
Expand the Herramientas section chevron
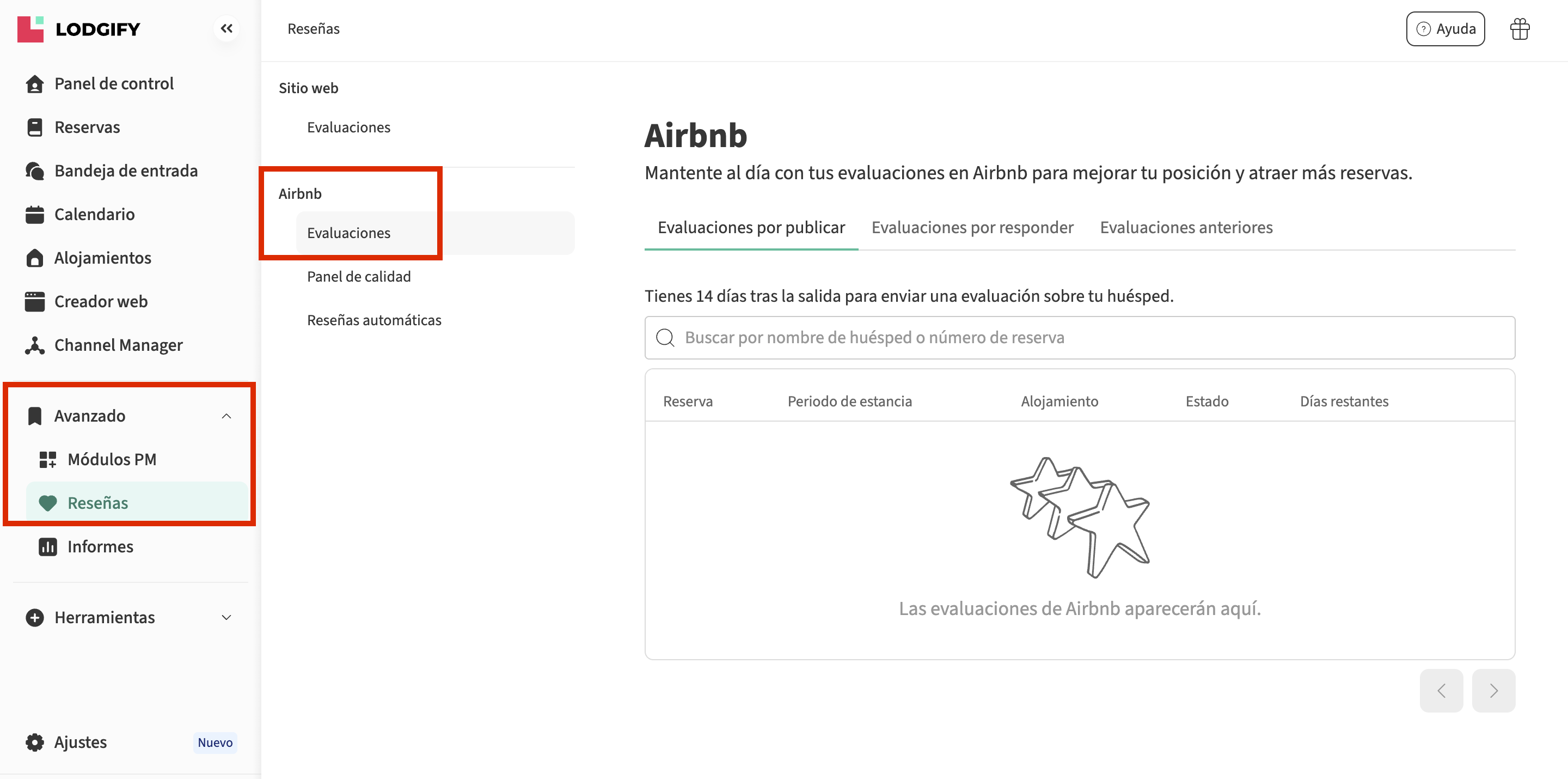226,618
